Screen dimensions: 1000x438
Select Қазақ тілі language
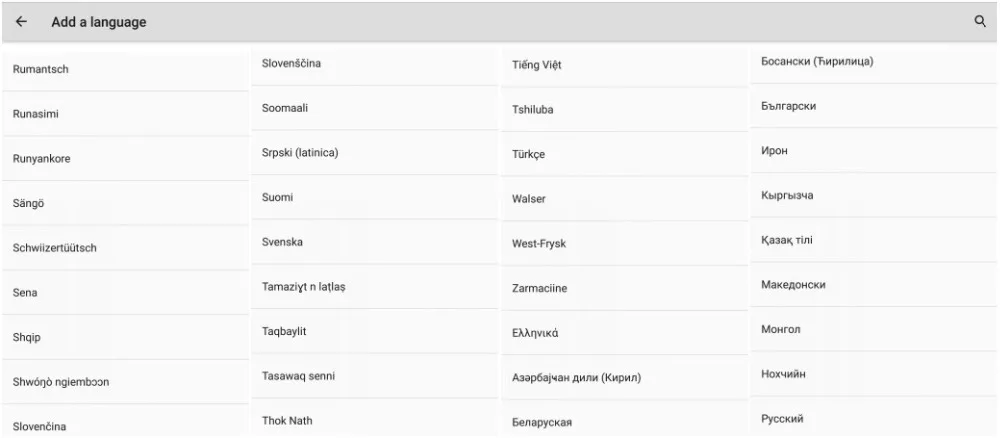pos(874,240)
